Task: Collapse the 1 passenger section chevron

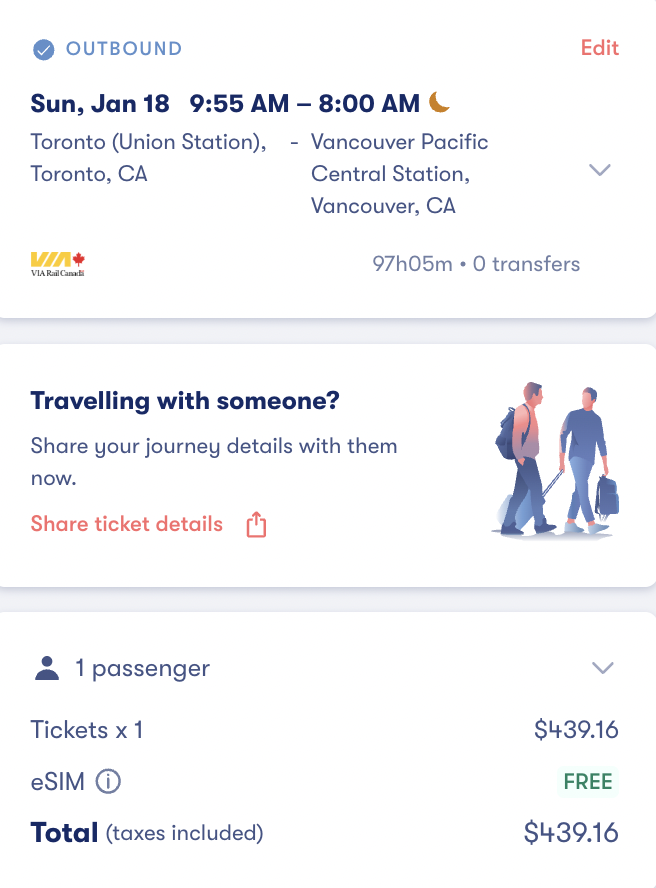Action: point(603,668)
